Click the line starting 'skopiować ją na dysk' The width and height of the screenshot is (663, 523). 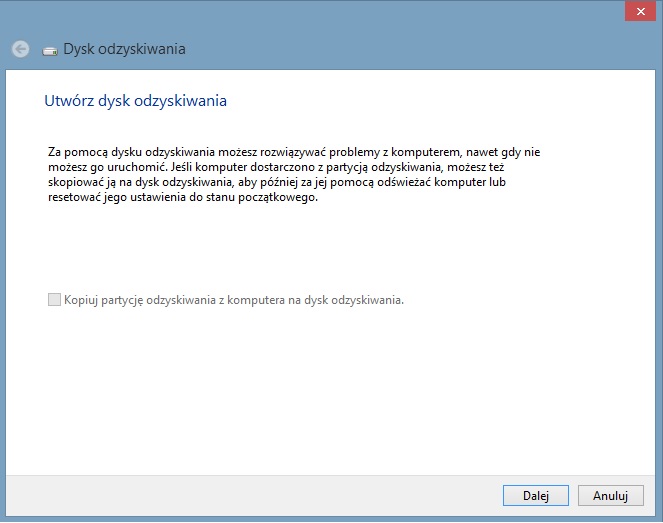pyautogui.click(x=277, y=182)
